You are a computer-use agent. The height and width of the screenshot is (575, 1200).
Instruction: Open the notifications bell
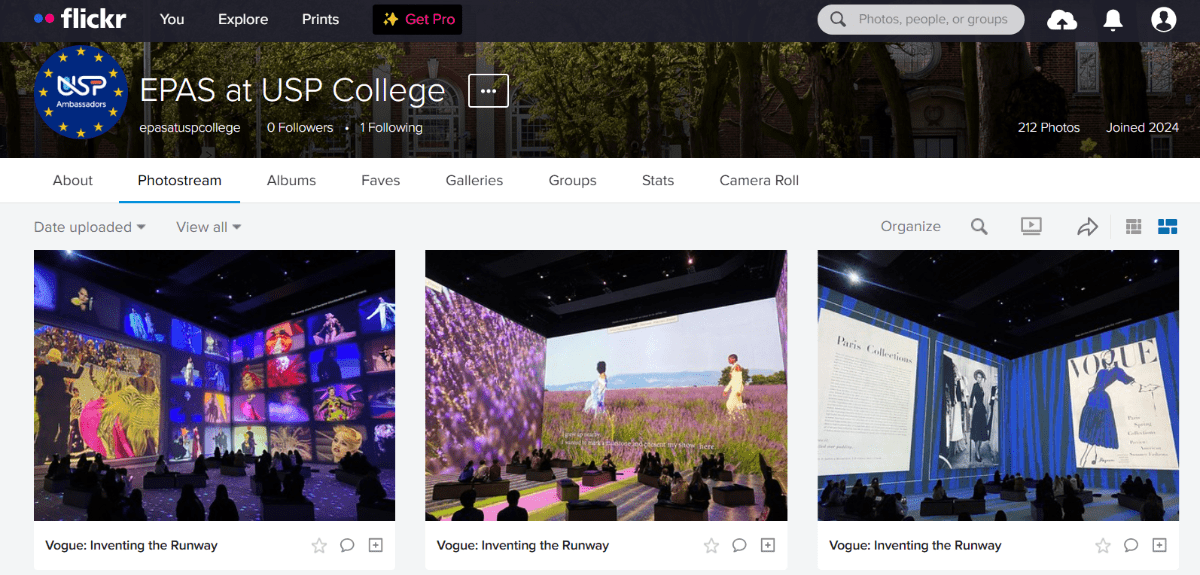(1113, 20)
